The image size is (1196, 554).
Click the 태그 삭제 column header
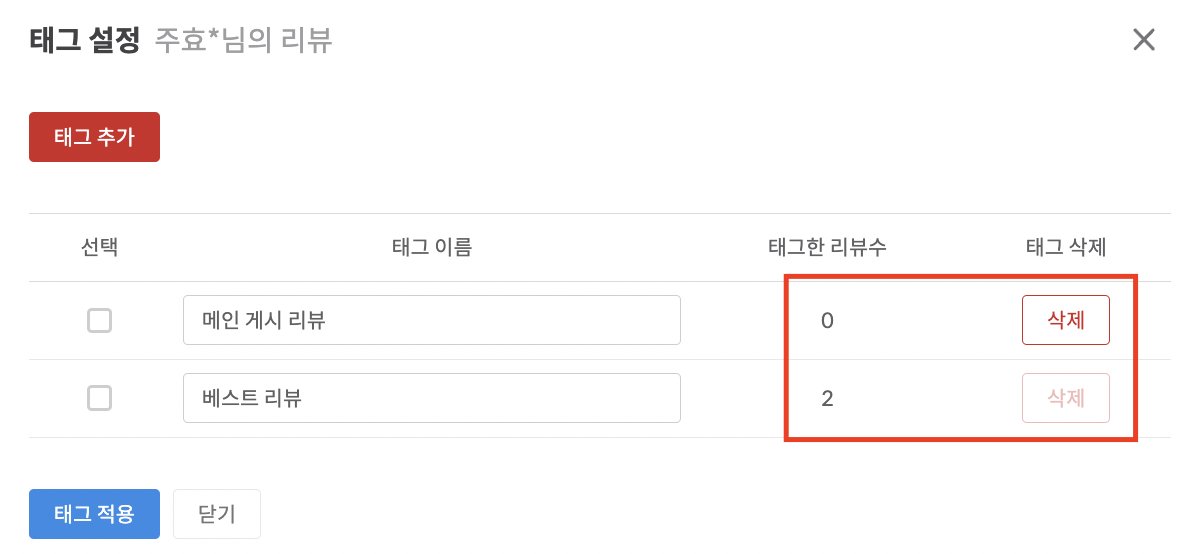click(x=1065, y=247)
